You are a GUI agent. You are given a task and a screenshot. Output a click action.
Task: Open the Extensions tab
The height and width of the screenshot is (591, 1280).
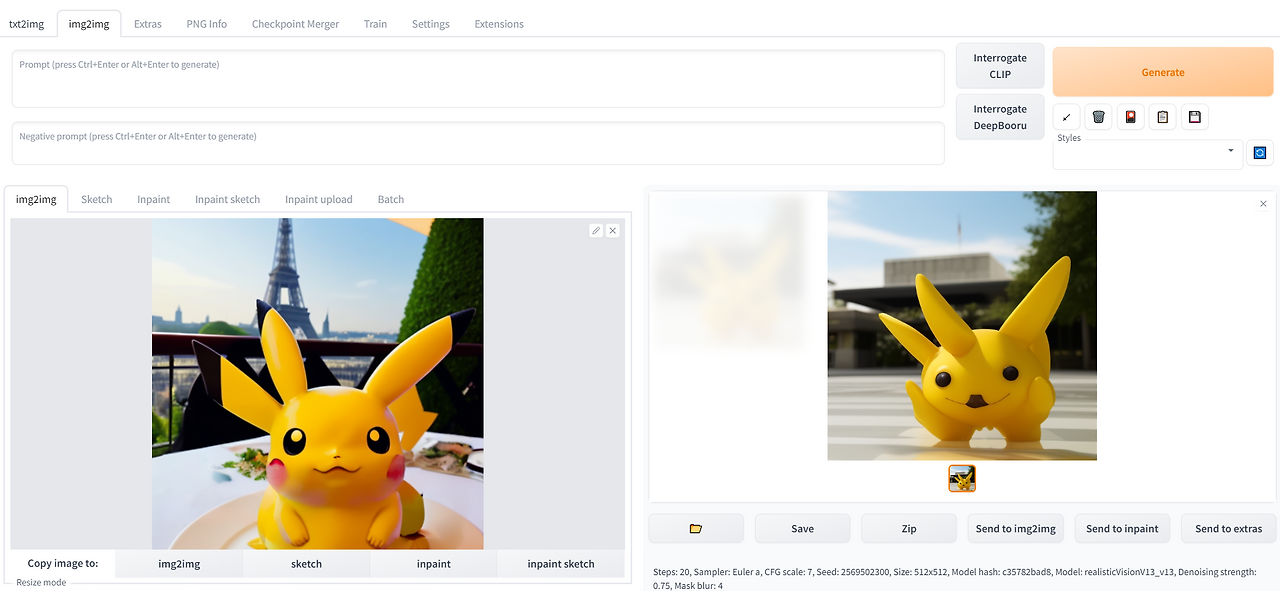click(x=499, y=23)
